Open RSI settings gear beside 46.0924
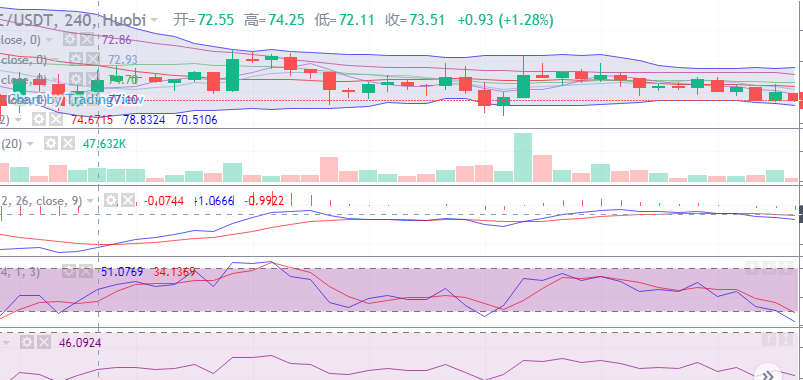803x380 pixels. click(x=28, y=342)
